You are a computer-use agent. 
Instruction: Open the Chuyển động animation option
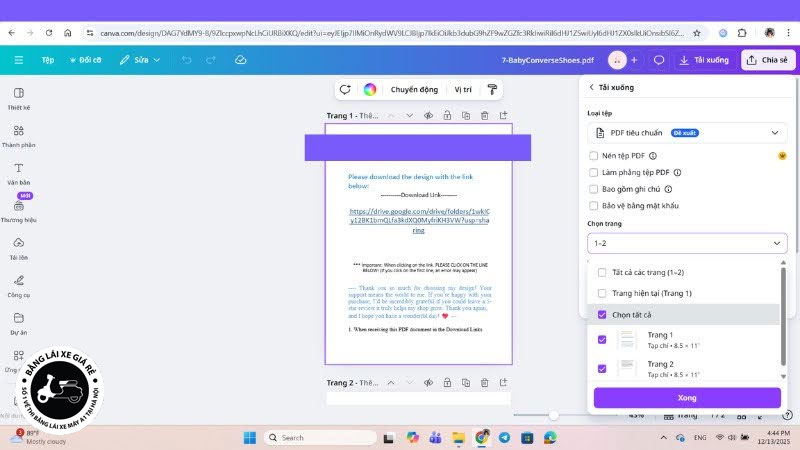pyautogui.click(x=414, y=89)
